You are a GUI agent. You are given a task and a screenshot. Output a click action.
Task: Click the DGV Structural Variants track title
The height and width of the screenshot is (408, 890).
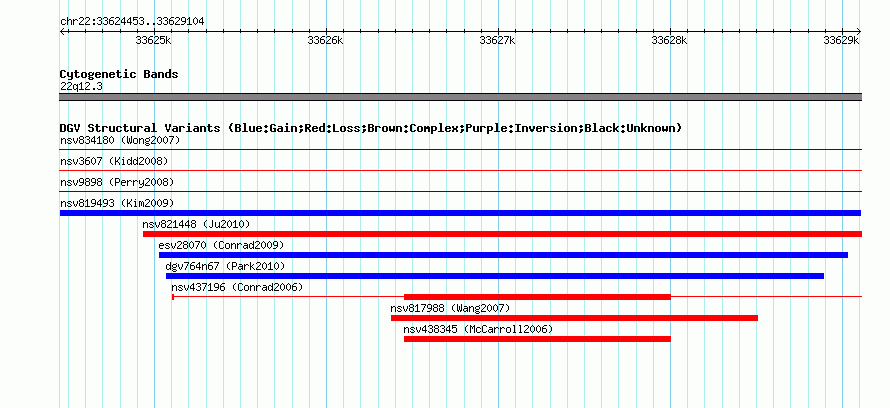point(371,128)
